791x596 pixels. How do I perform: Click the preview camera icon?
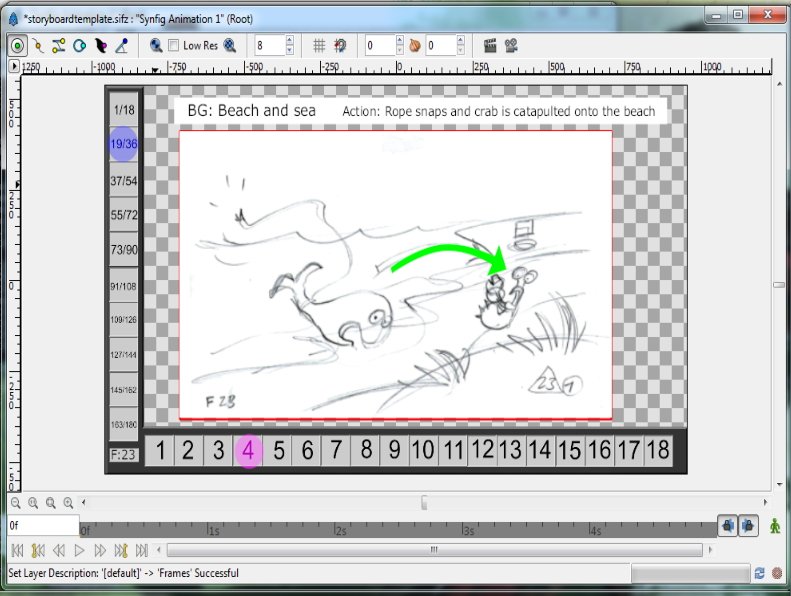click(511, 45)
